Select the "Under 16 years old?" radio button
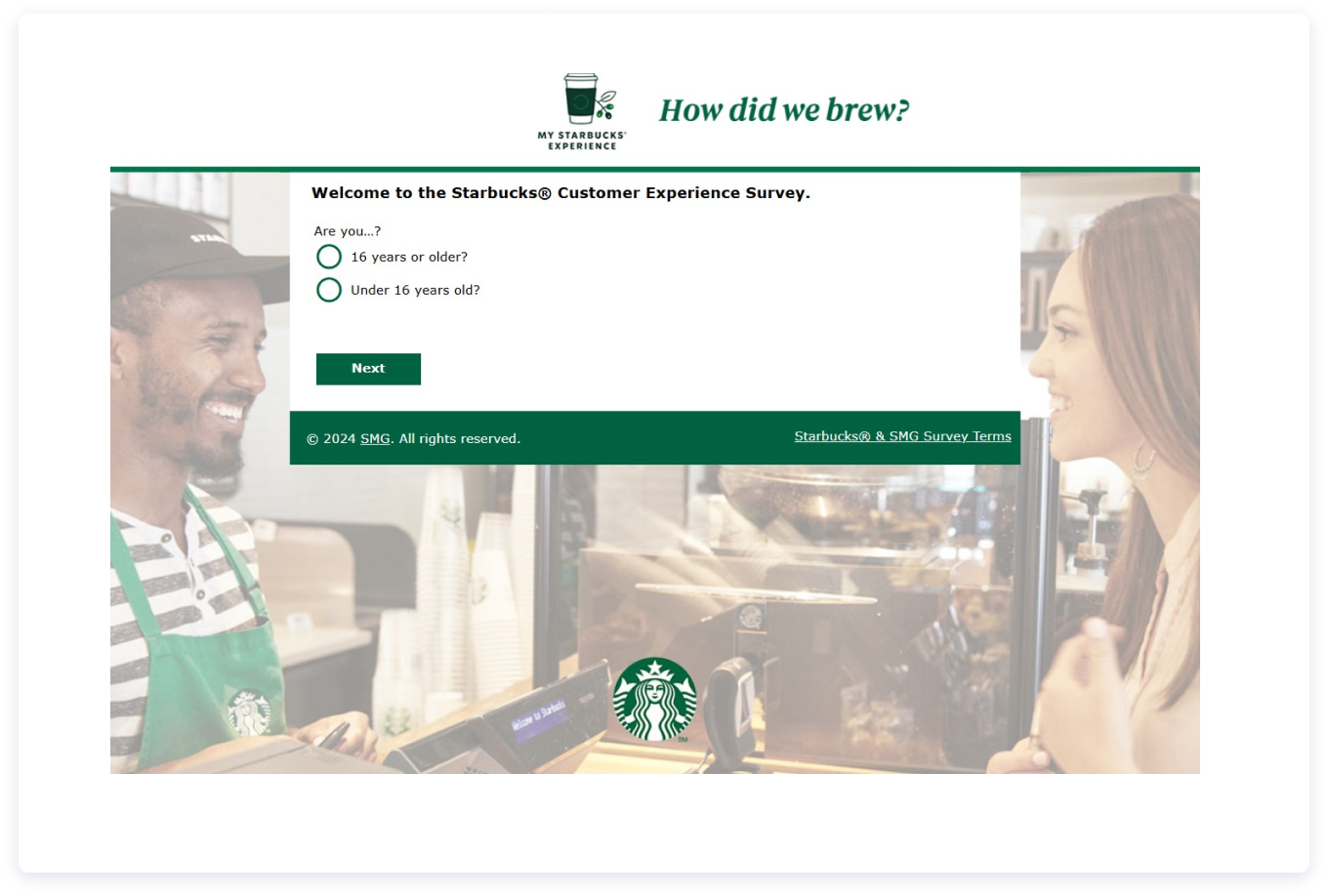1328x896 pixels. tap(329, 290)
